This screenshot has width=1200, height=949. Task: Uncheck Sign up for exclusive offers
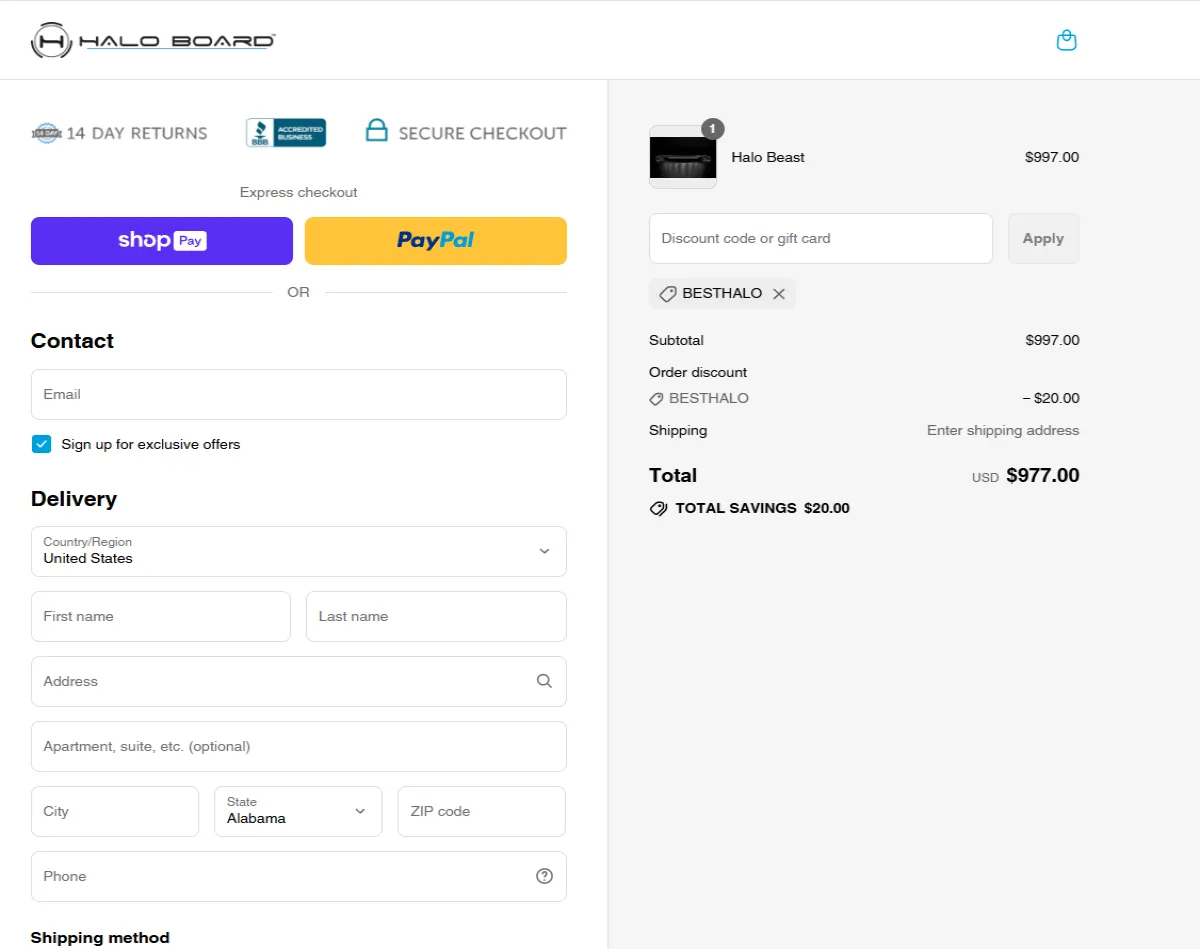41,444
